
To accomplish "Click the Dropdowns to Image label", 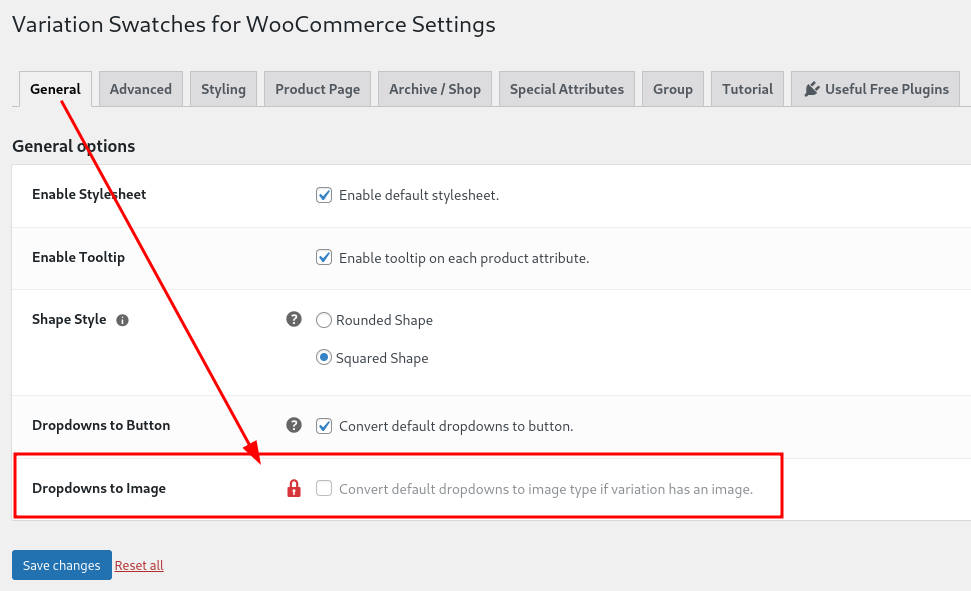I will (x=99, y=488).
